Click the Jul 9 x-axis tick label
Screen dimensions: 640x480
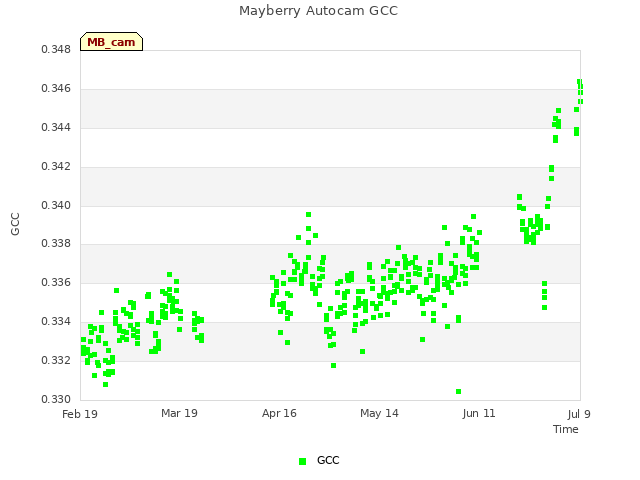pyautogui.click(x=579, y=414)
